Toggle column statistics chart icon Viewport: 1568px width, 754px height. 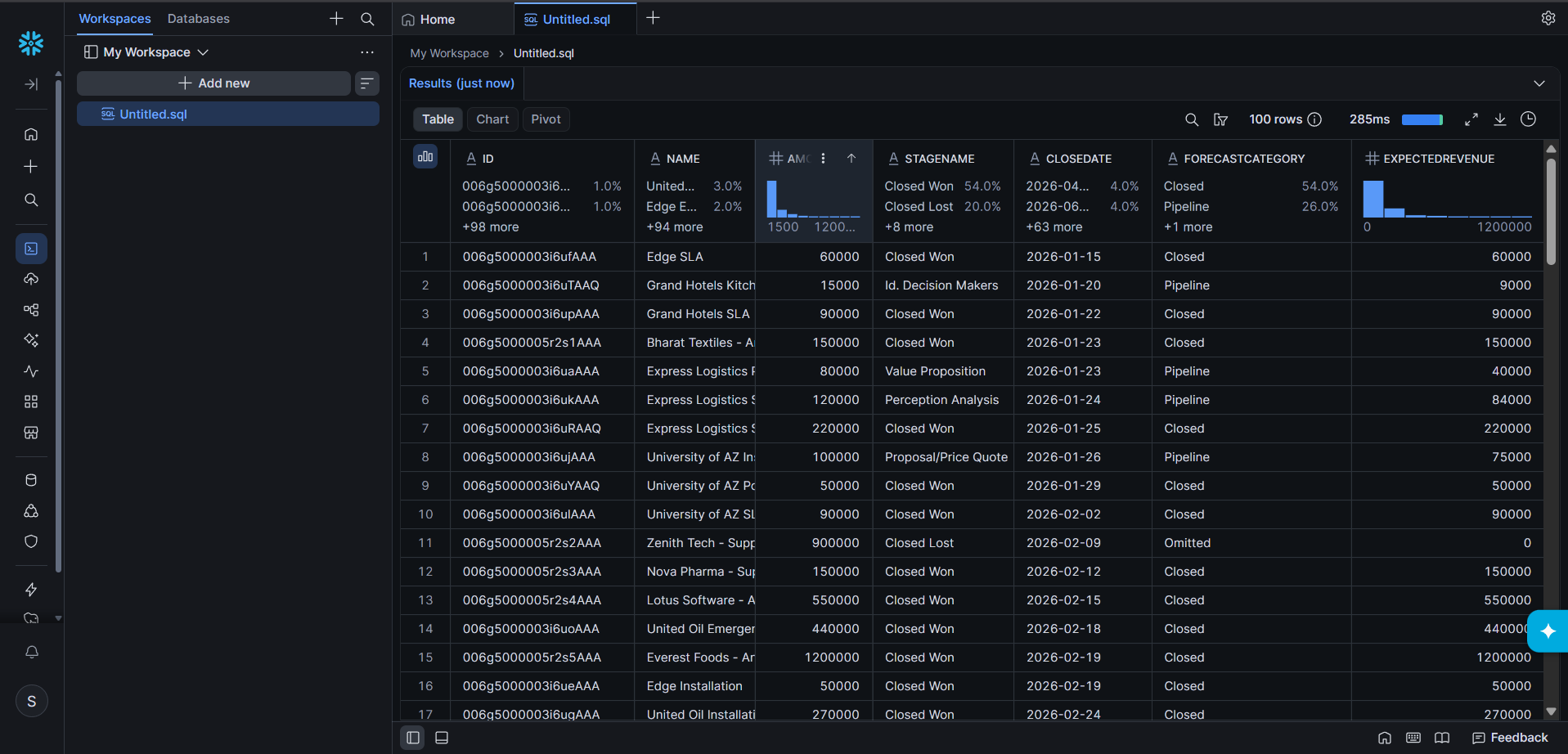coord(425,156)
